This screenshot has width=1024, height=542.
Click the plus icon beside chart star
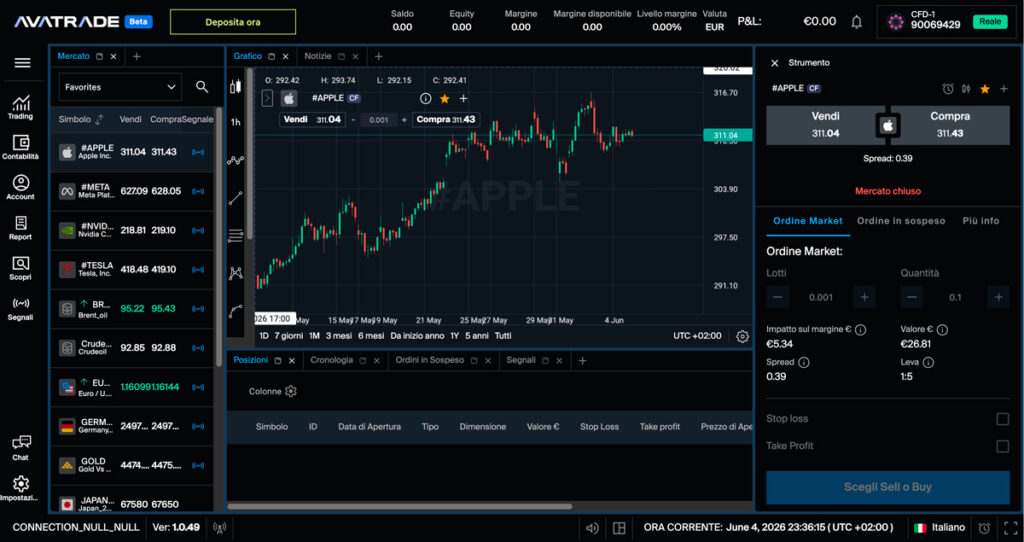tap(464, 99)
